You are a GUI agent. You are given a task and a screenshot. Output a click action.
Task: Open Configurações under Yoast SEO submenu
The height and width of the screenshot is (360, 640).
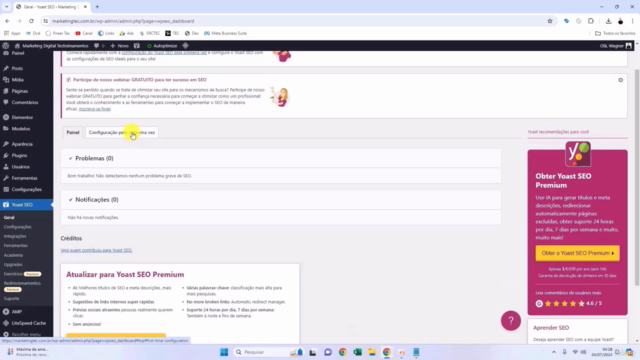click(18, 227)
